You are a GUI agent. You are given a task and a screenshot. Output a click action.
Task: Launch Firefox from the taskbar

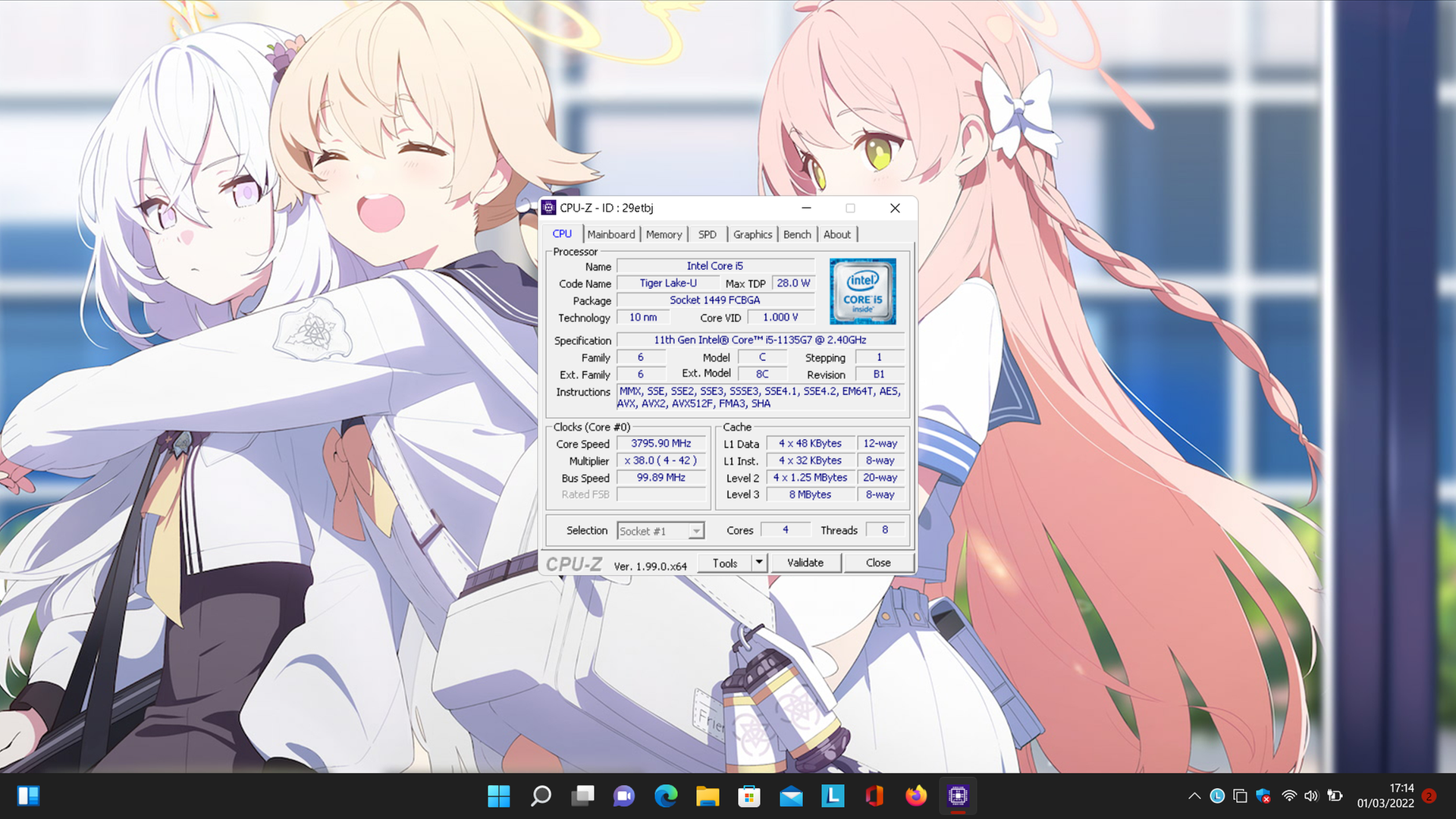coord(916,795)
